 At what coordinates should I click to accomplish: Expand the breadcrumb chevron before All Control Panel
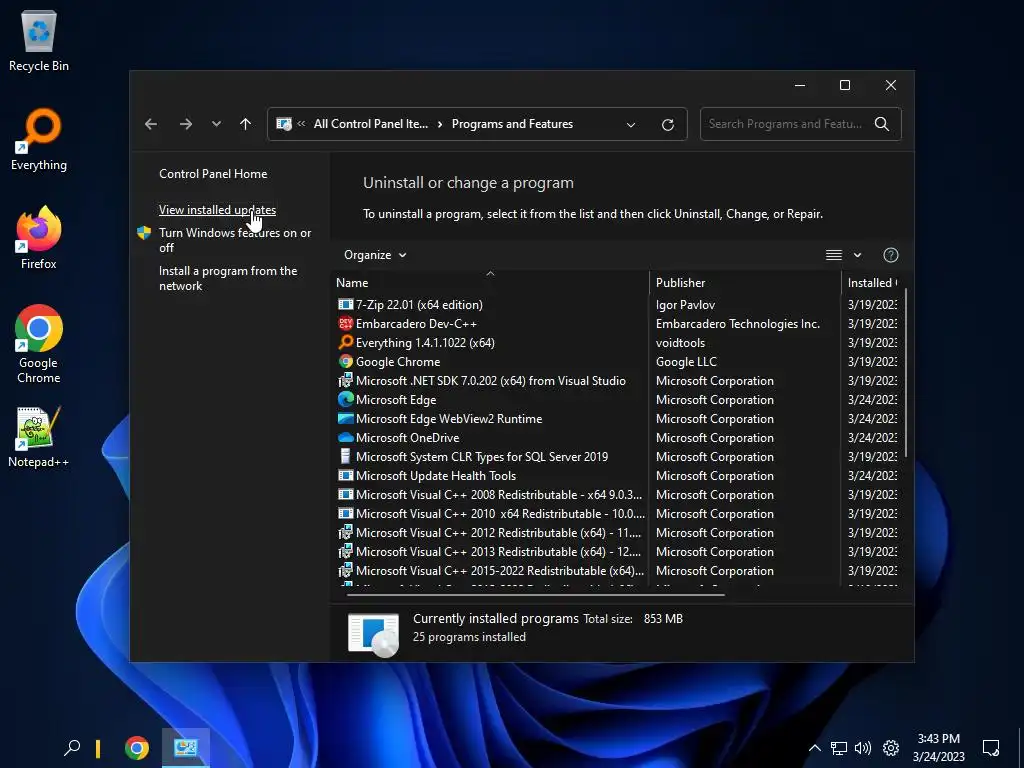301,123
